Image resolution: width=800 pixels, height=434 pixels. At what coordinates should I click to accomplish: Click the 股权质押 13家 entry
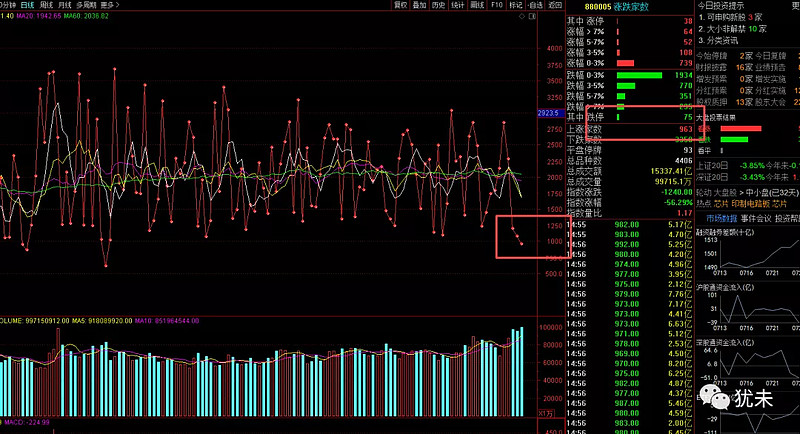[724, 102]
